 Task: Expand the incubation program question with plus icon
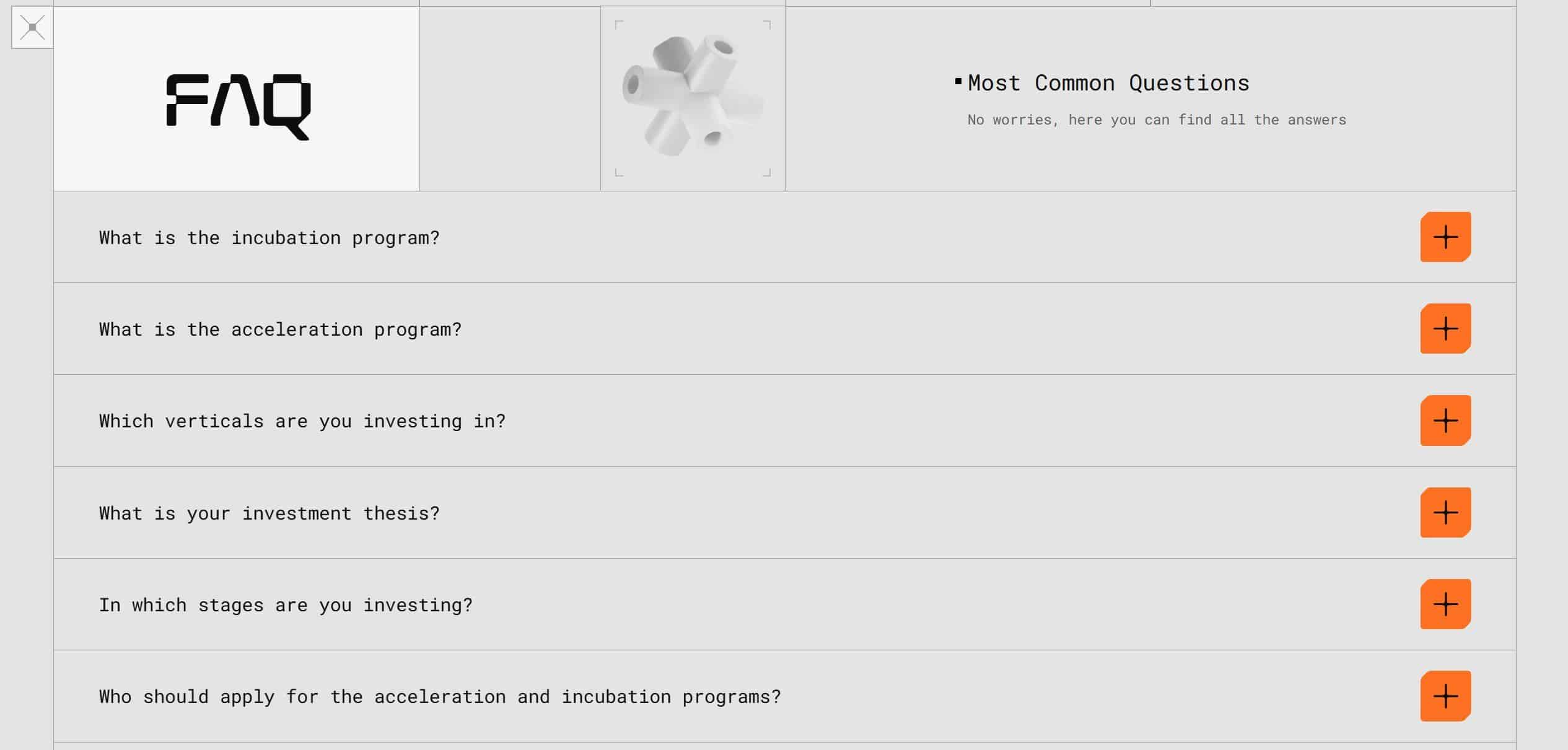(1445, 237)
